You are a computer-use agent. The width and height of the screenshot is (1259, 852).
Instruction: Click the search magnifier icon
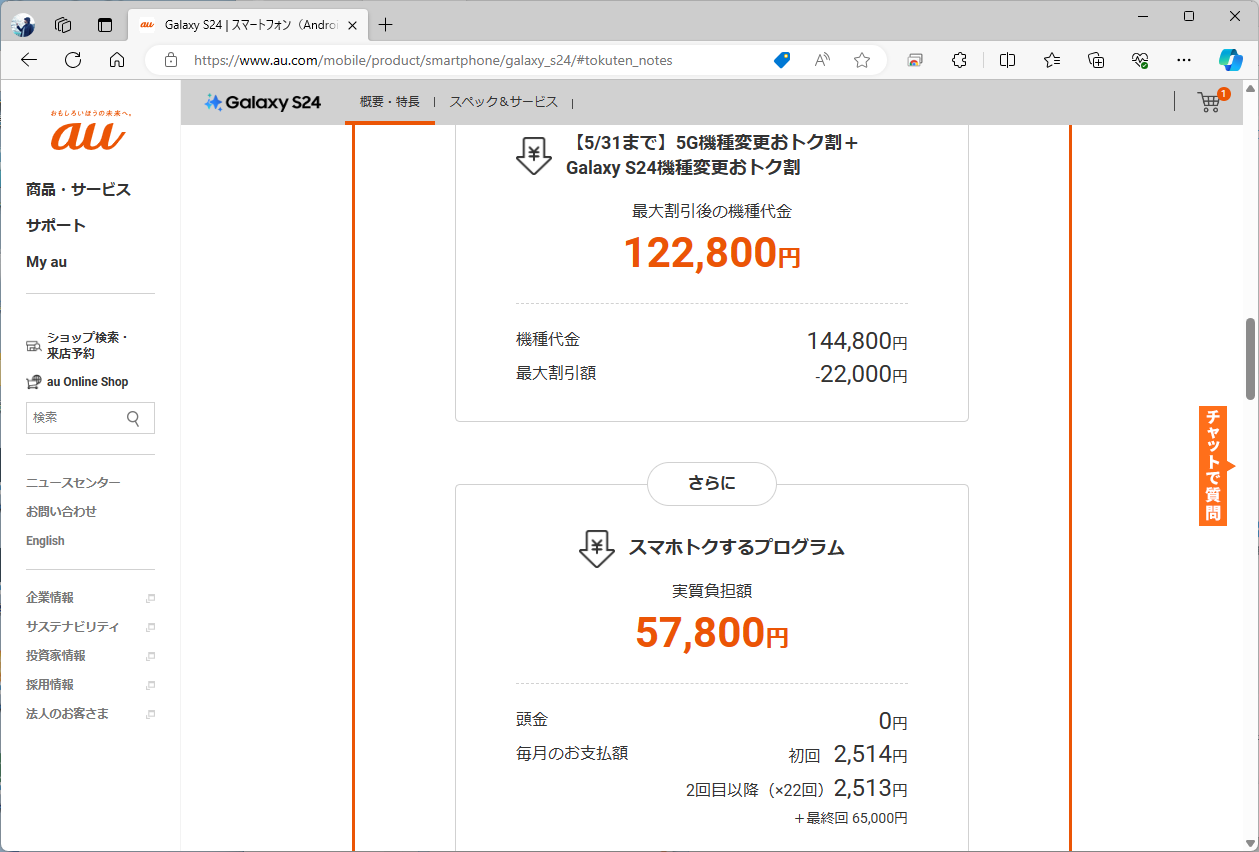(x=133, y=418)
